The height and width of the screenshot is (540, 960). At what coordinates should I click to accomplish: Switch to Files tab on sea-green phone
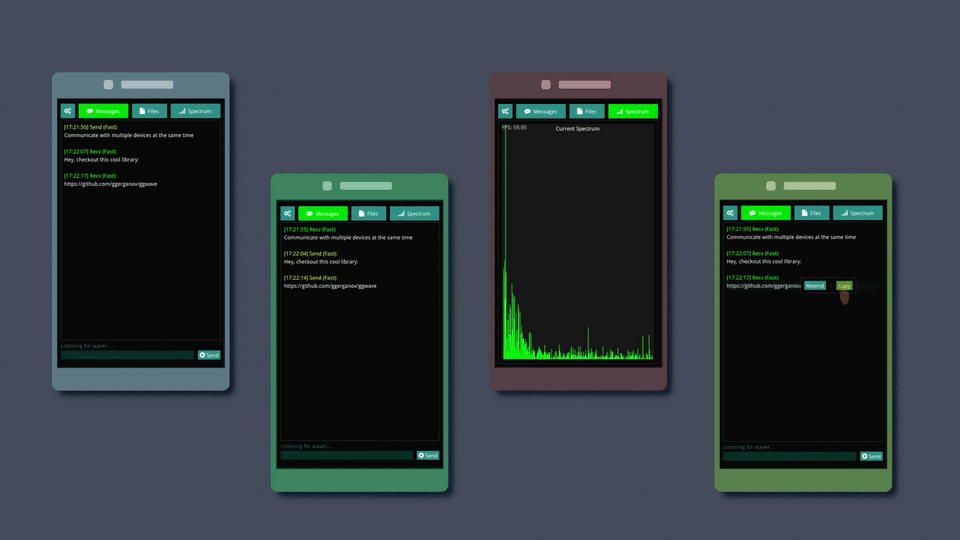point(368,213)
